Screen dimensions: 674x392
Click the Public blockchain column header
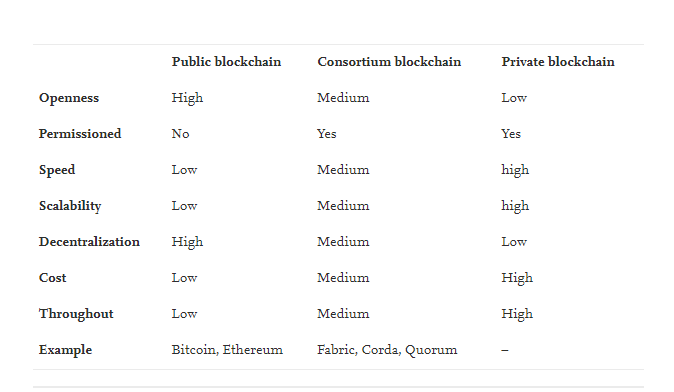pyautogui.click(x=226, y=62)
